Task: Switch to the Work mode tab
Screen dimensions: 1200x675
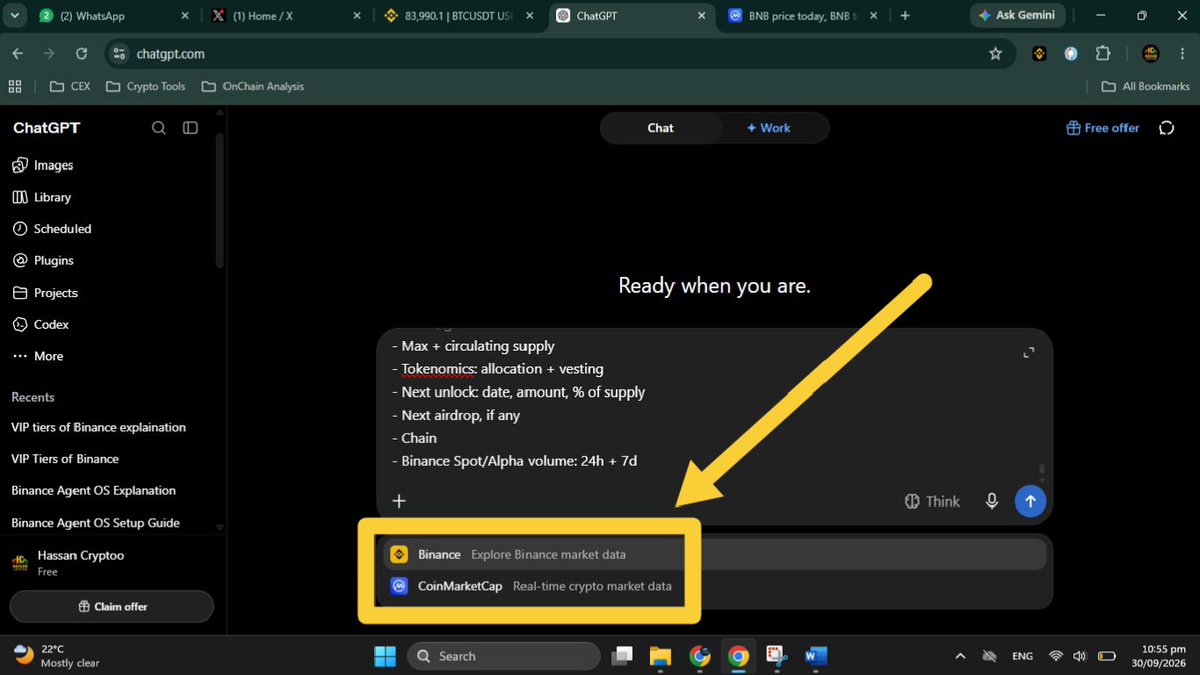Action: [769, 128]
